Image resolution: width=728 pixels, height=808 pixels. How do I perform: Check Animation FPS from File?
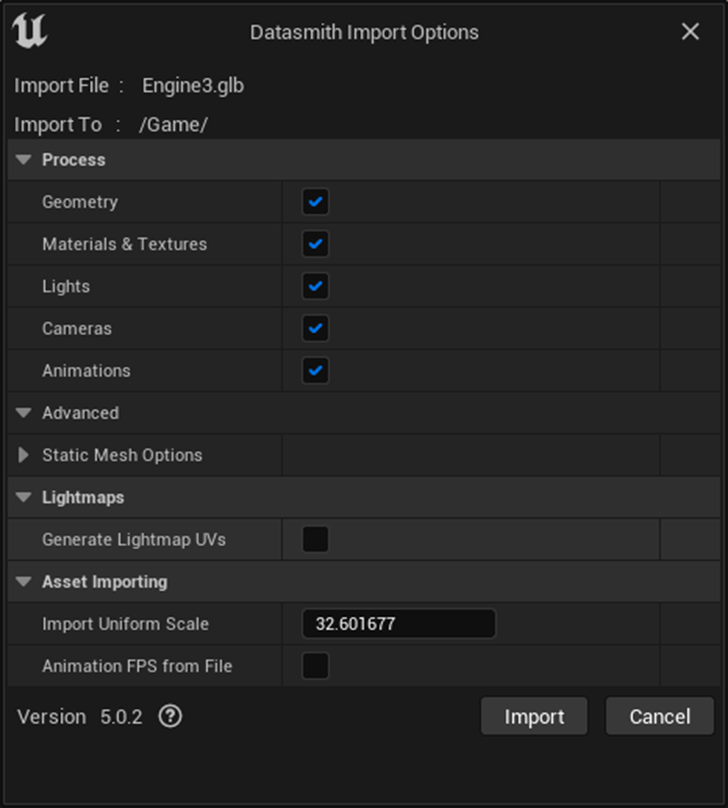316,666
